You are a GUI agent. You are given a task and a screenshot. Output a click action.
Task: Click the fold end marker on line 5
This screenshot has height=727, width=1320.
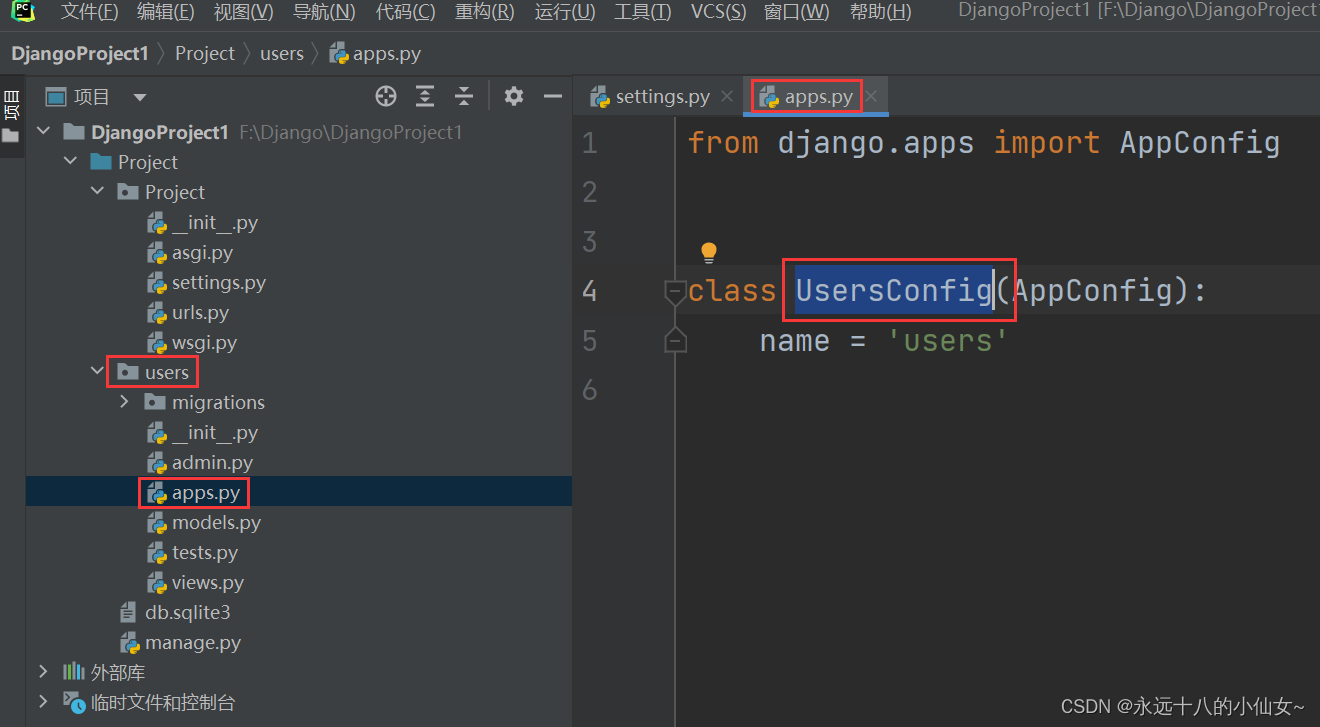[676, 340]
